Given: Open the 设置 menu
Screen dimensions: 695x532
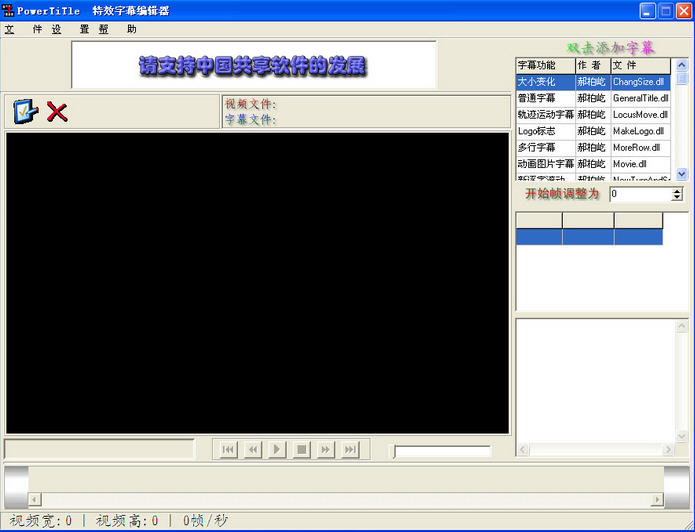Looking at the screenshot, I should 70,29.
